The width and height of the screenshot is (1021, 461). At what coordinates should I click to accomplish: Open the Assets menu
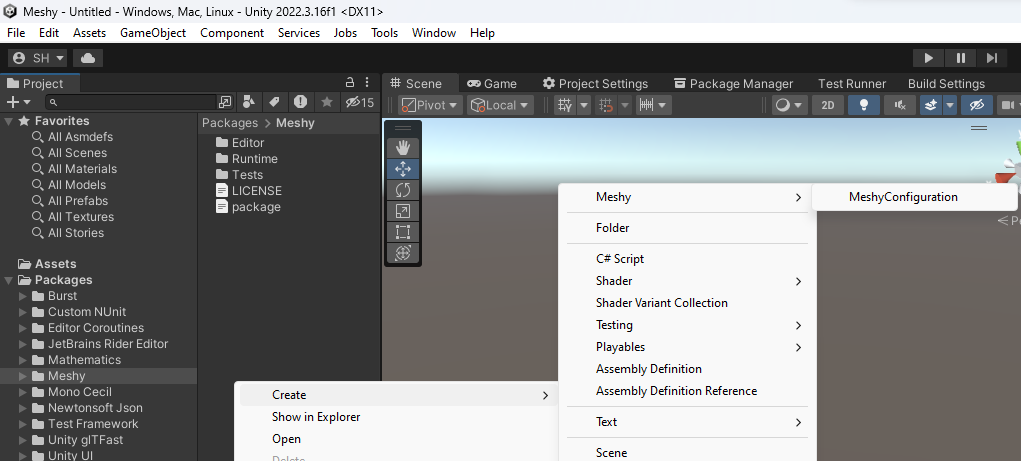89,33
